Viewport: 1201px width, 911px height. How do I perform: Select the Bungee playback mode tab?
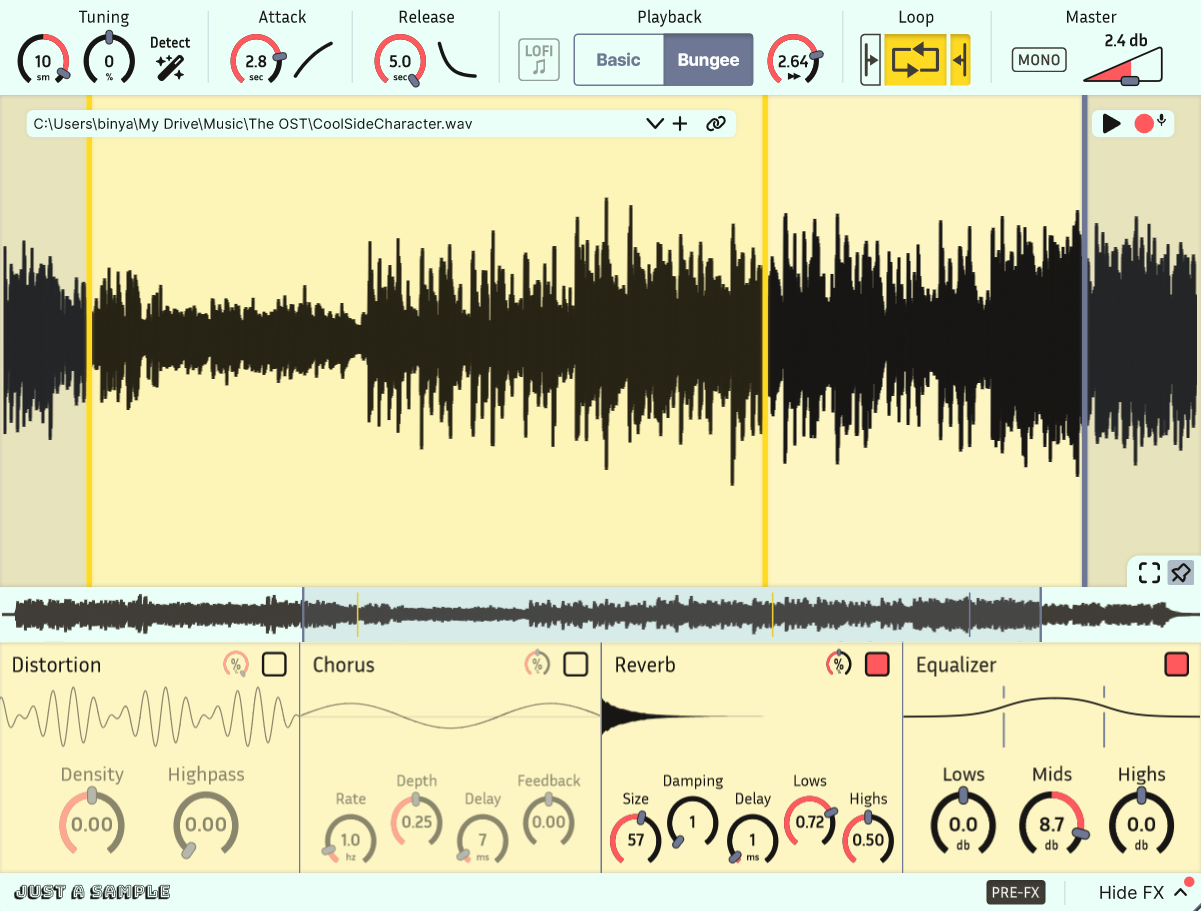(x=708, y=60)
